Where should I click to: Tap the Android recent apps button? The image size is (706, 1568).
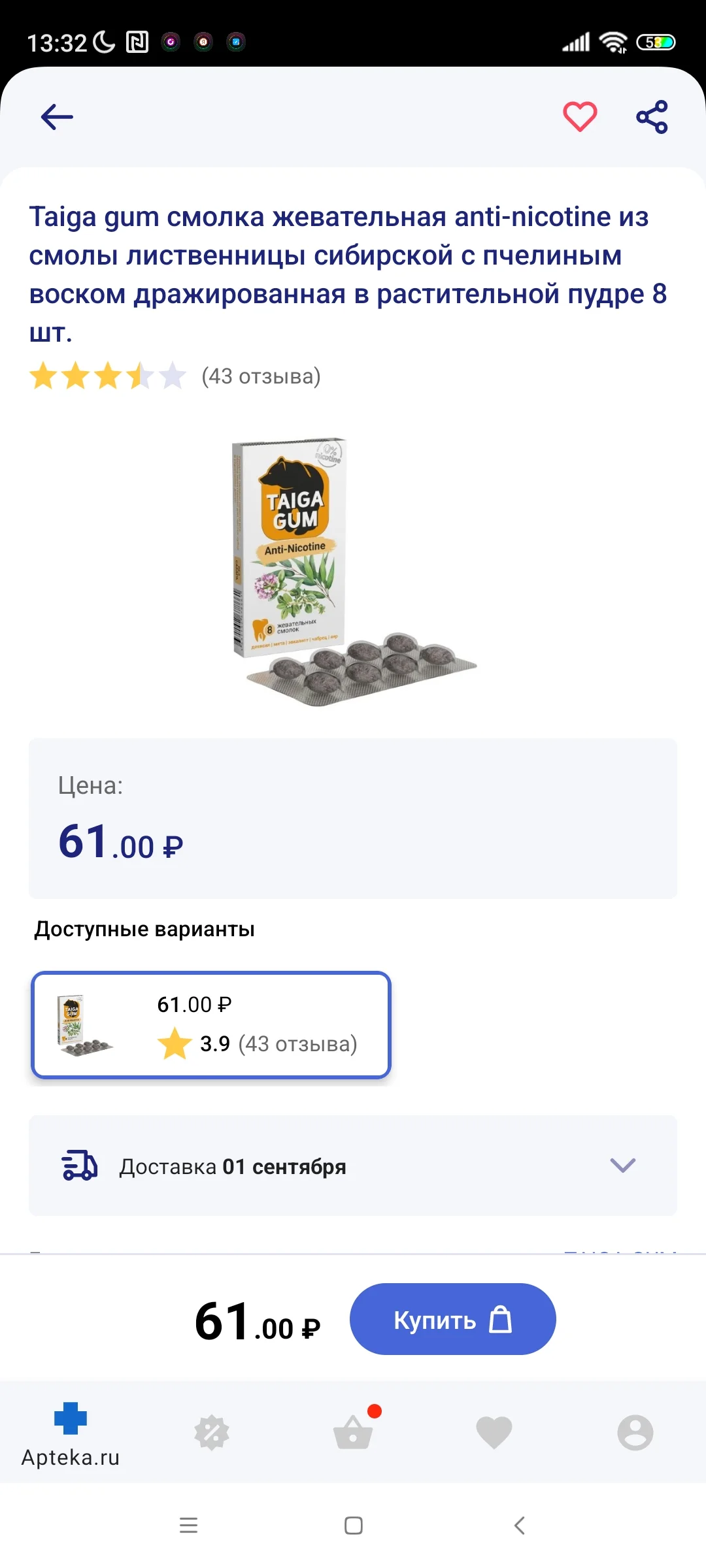(x=188, y=1526)
